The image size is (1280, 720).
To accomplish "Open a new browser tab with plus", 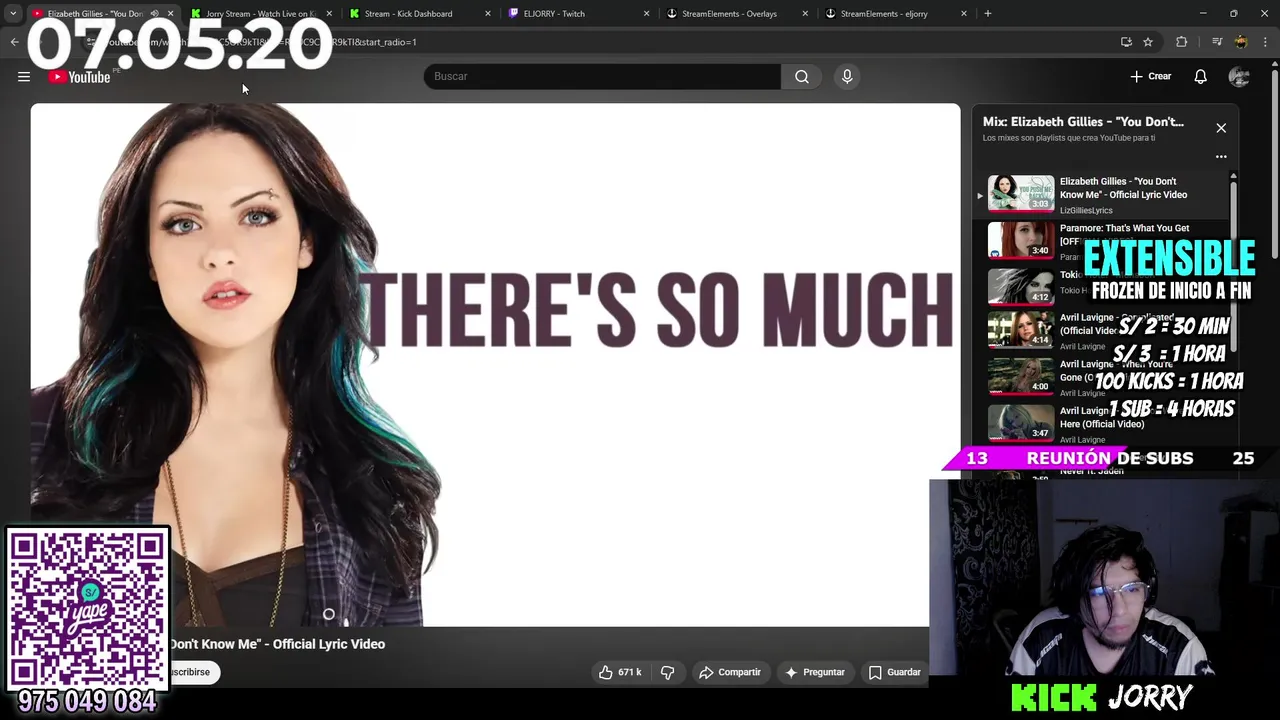I will tap(988, 14).
